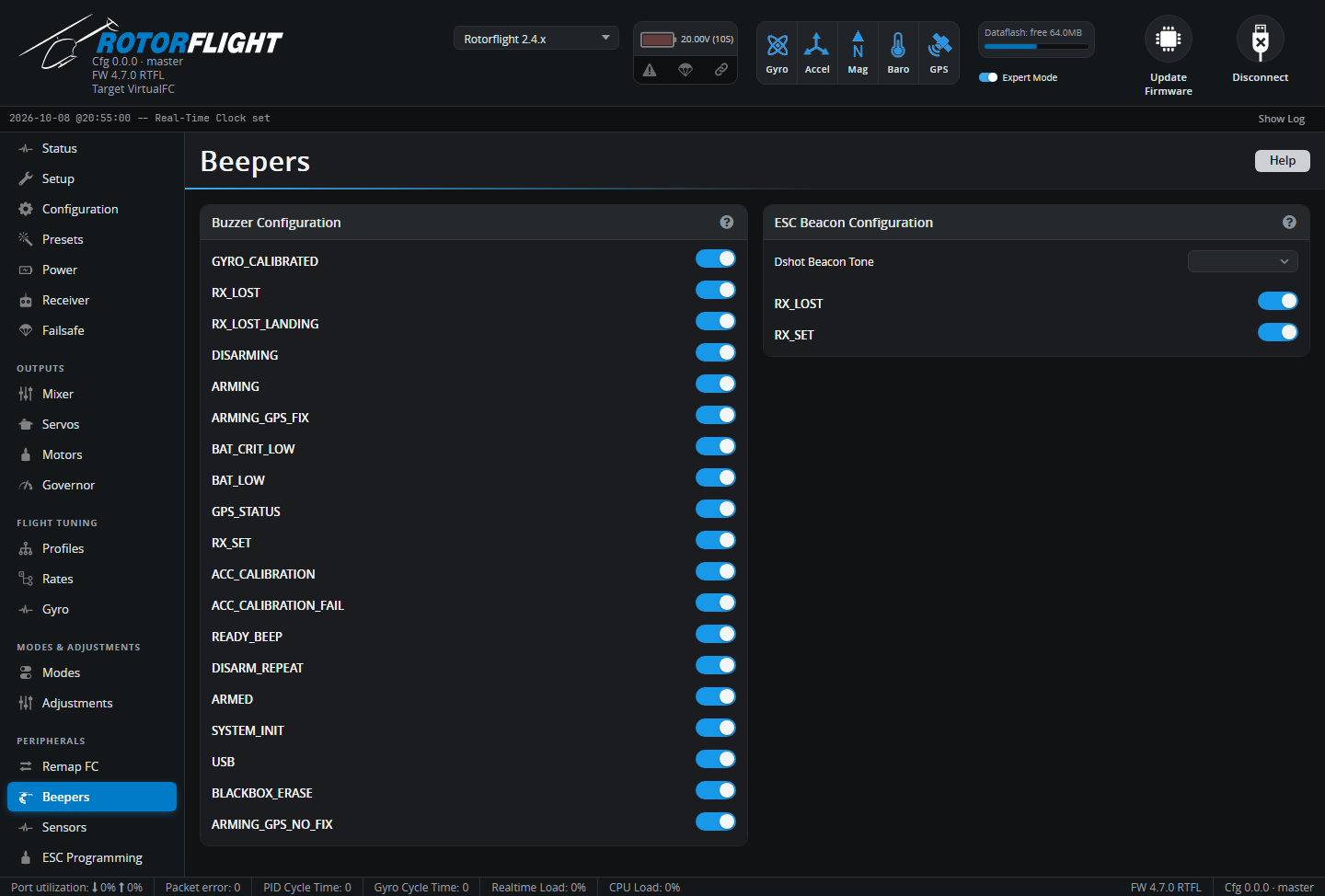1325x896 pixels.
Task: Click the Governor gauge icon
Action: [26, 485]
